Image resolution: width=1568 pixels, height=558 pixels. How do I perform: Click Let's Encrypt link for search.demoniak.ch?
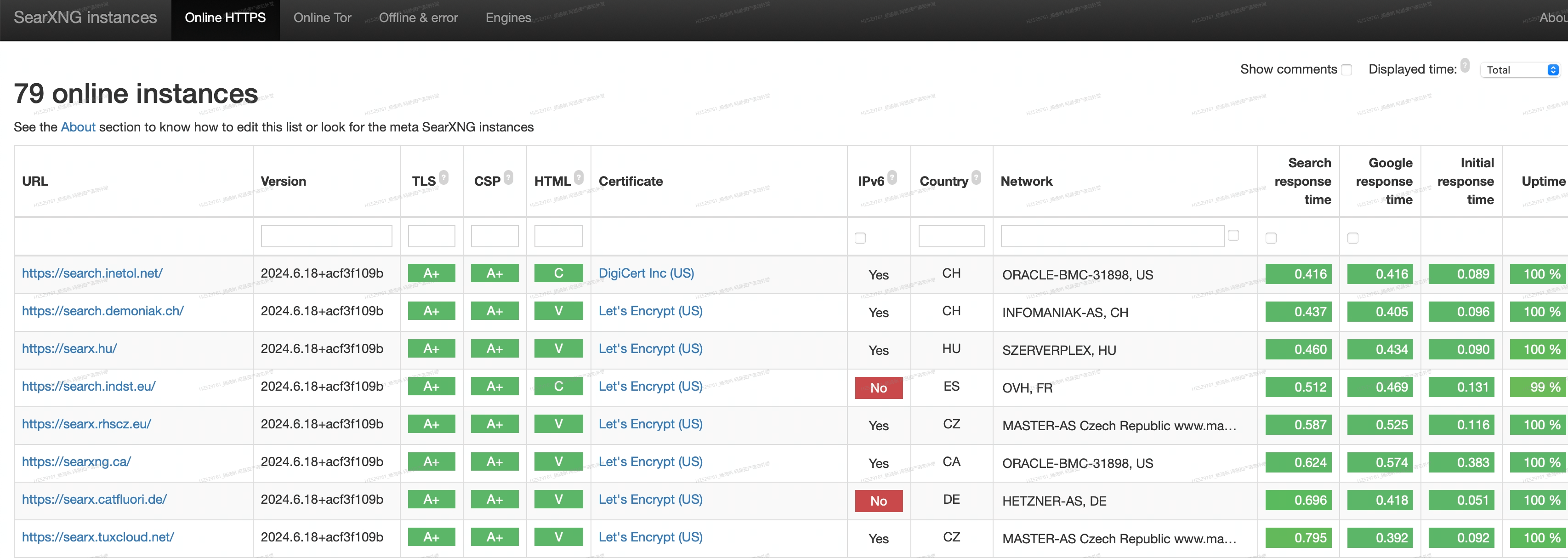651,311
